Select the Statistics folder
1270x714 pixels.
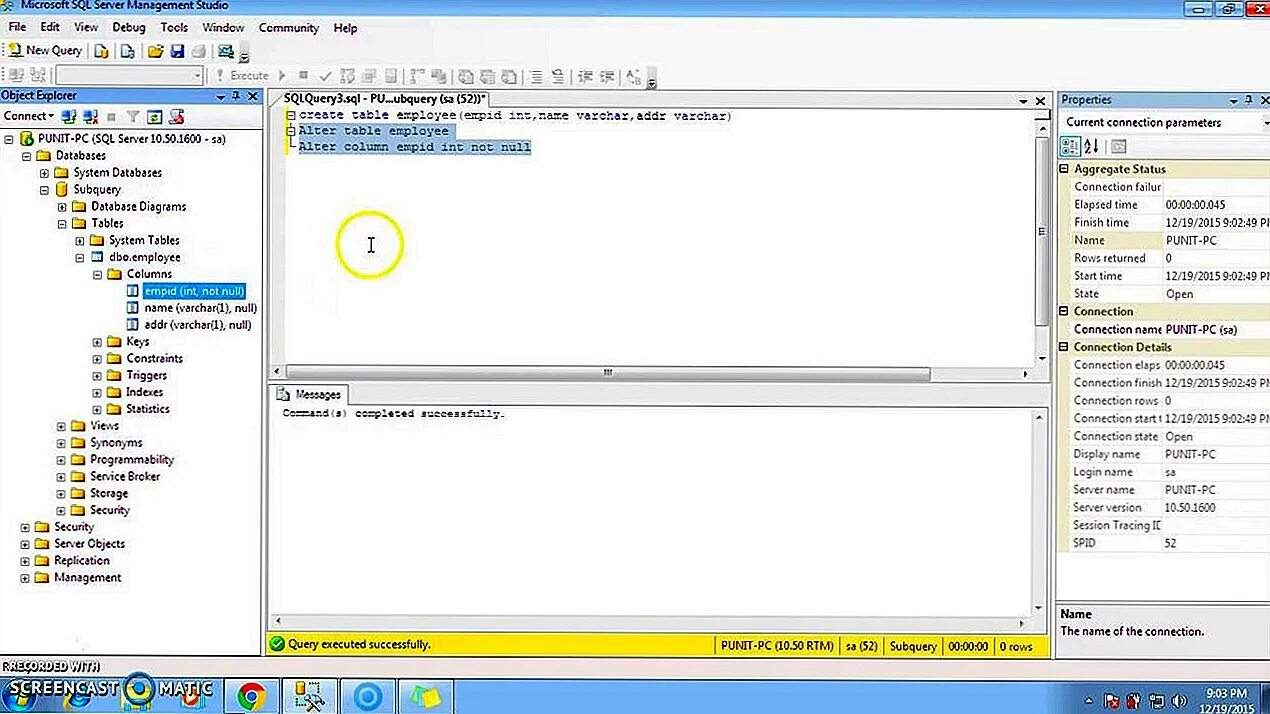pyautogui.click(x=147, y=409)
